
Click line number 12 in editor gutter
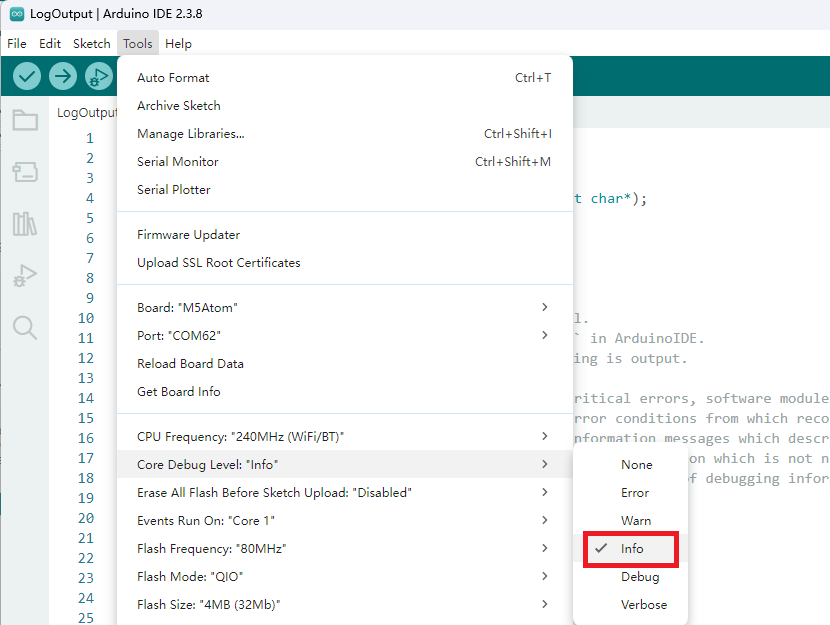point(86,358)
